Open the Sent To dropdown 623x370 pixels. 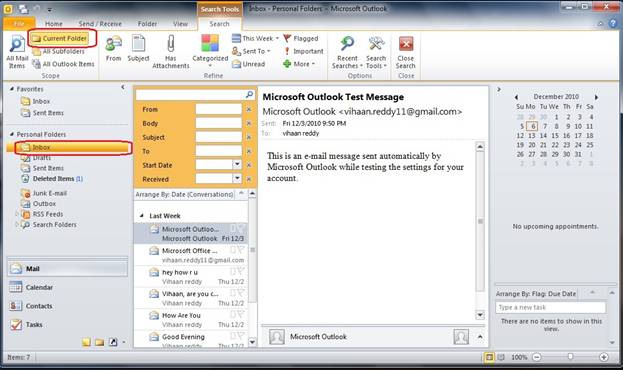251,51
